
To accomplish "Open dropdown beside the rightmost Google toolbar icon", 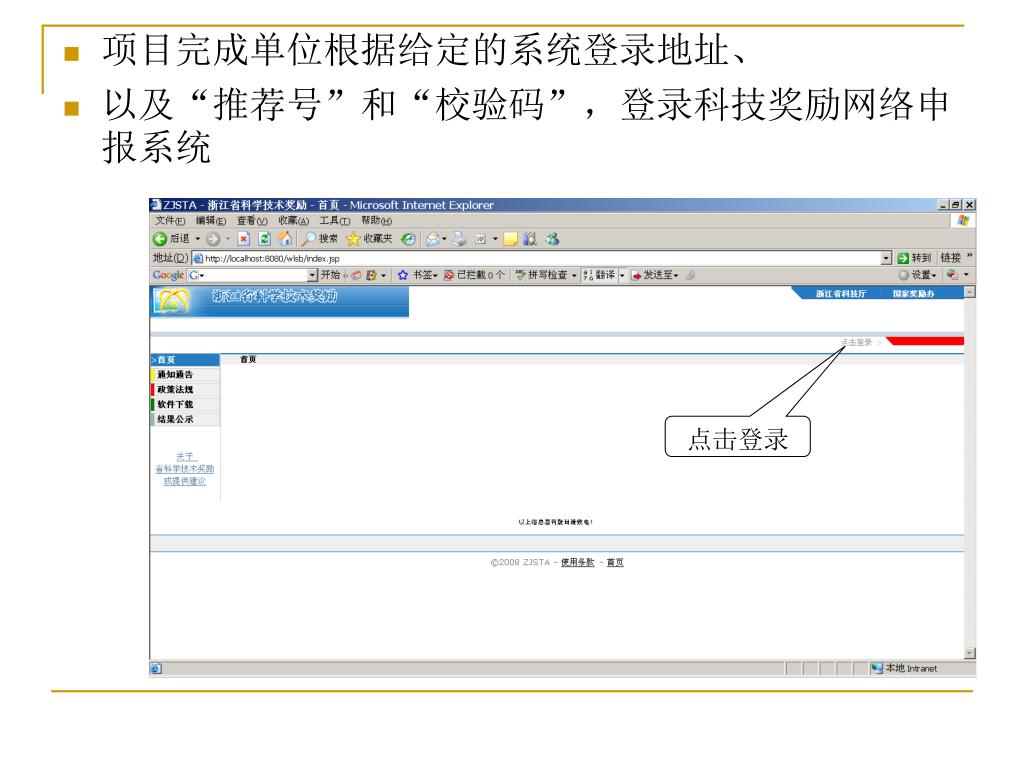I will [966, 275].
